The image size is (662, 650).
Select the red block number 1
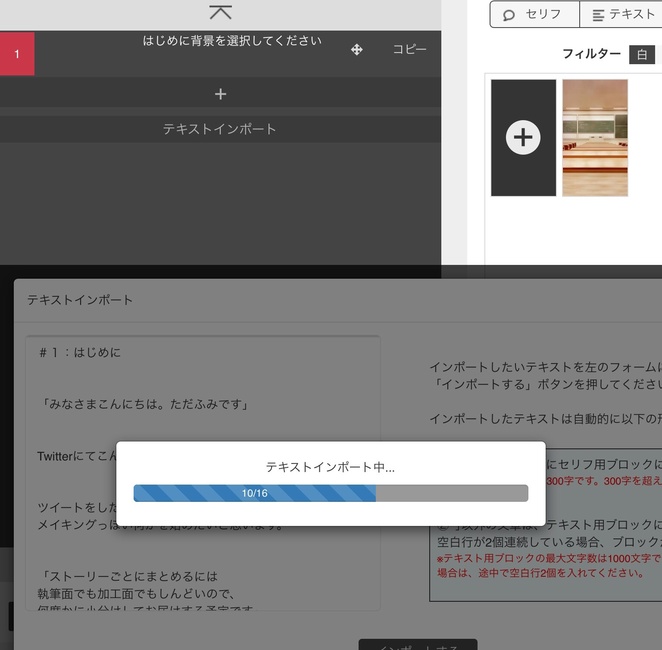17,54
